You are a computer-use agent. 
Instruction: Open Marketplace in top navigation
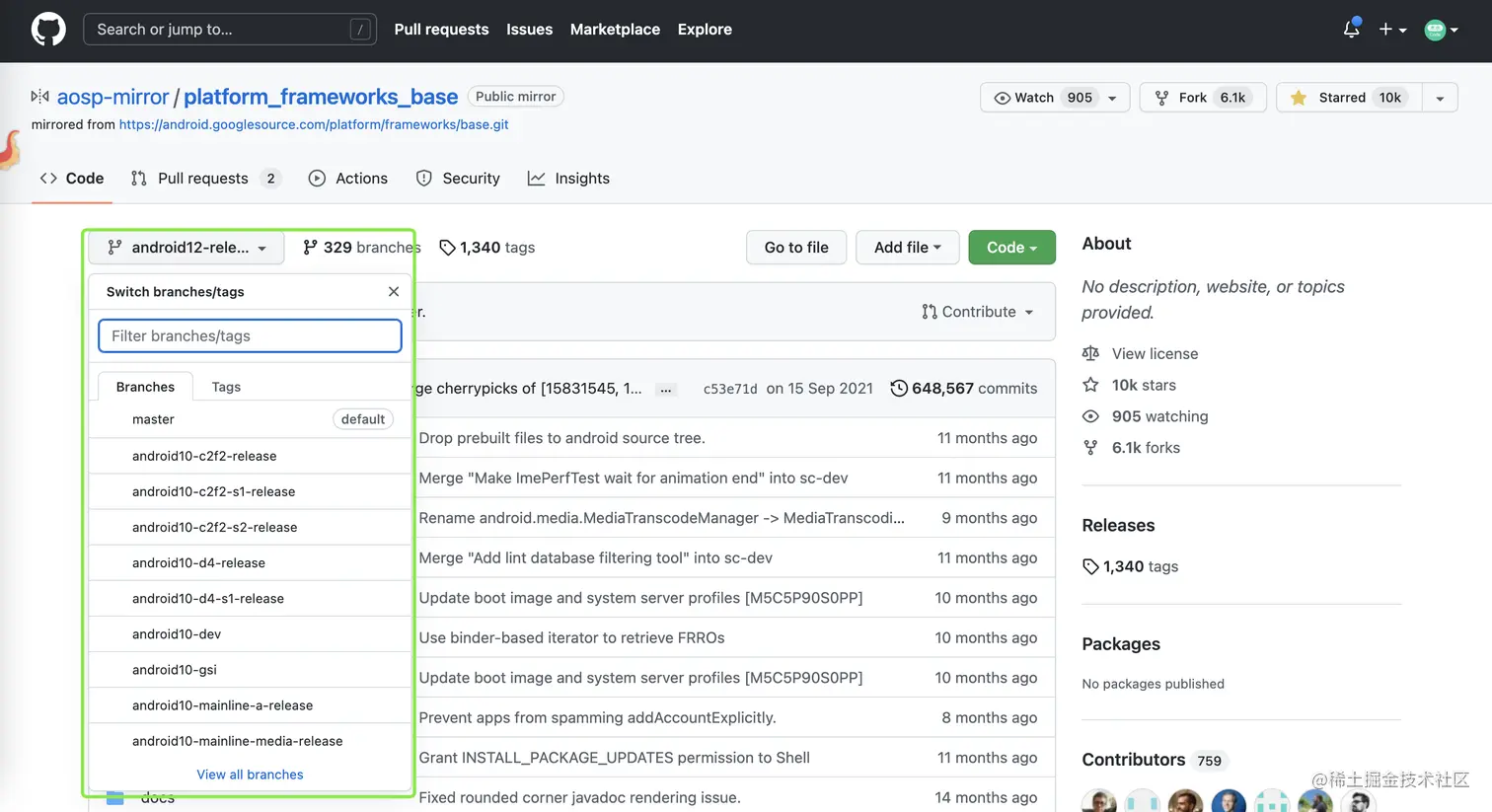(615, 30)
